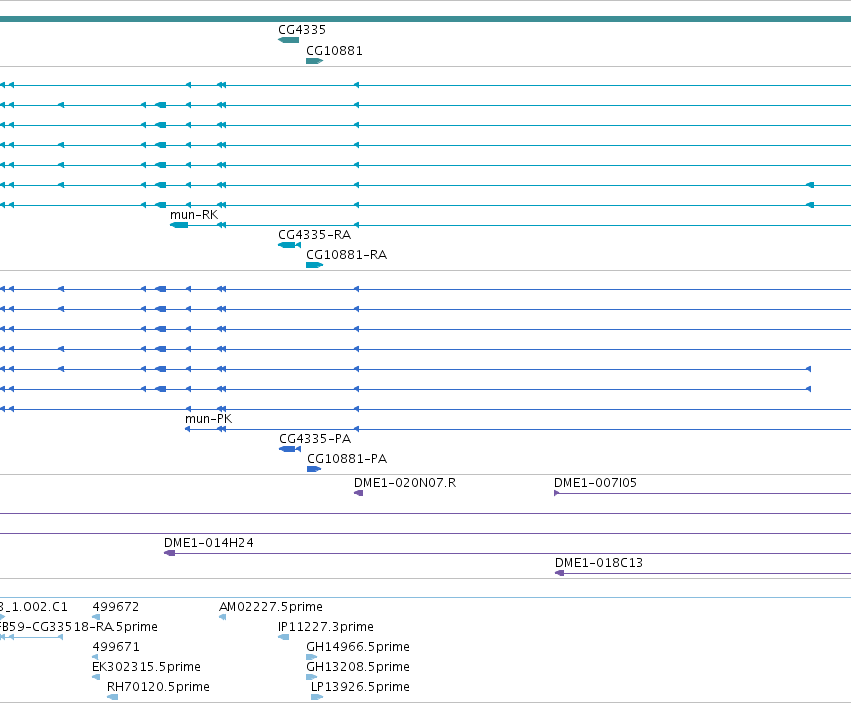Click the EK302315.5prime light-blue glyph
851x703 pixels.
(x=96, y=677)
